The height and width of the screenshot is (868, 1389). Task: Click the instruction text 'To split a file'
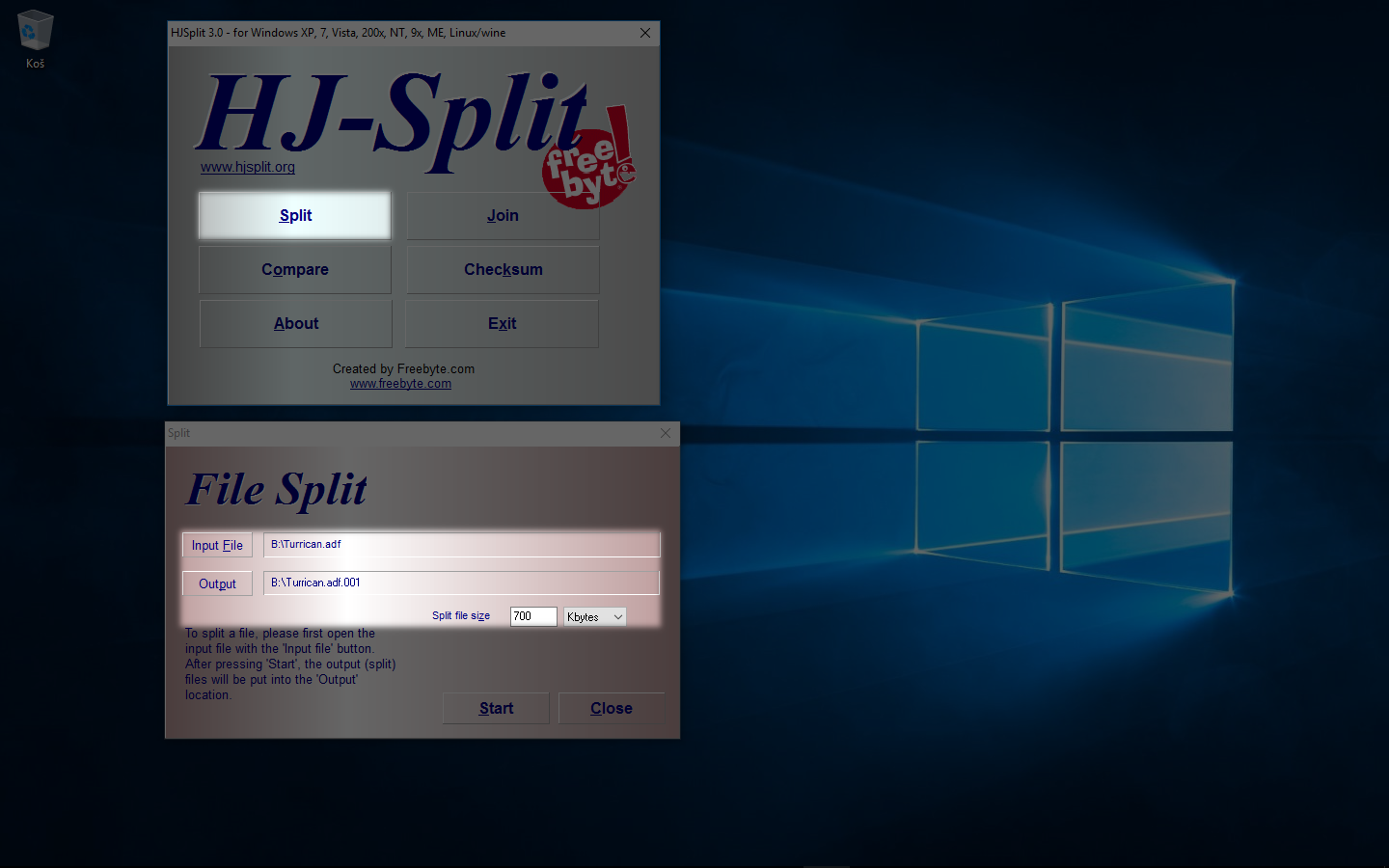290,664
